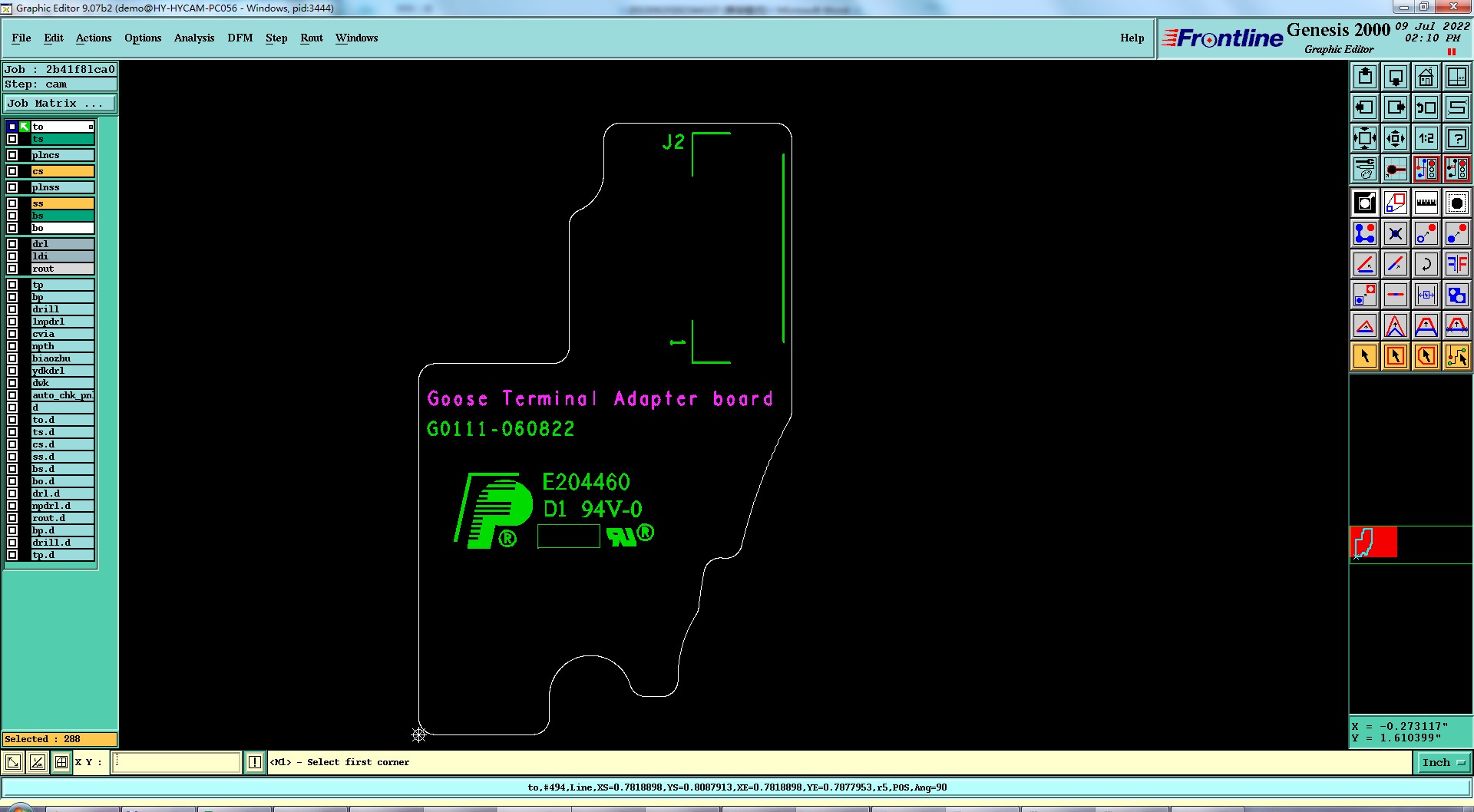Click the home view icon

coord(1426,77)
